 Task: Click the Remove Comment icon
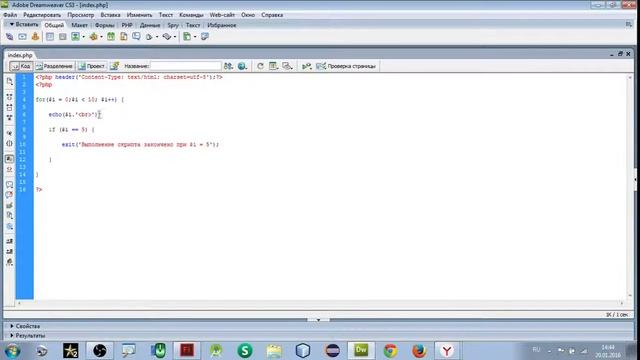pyautogui.click(x=9, y=195)
